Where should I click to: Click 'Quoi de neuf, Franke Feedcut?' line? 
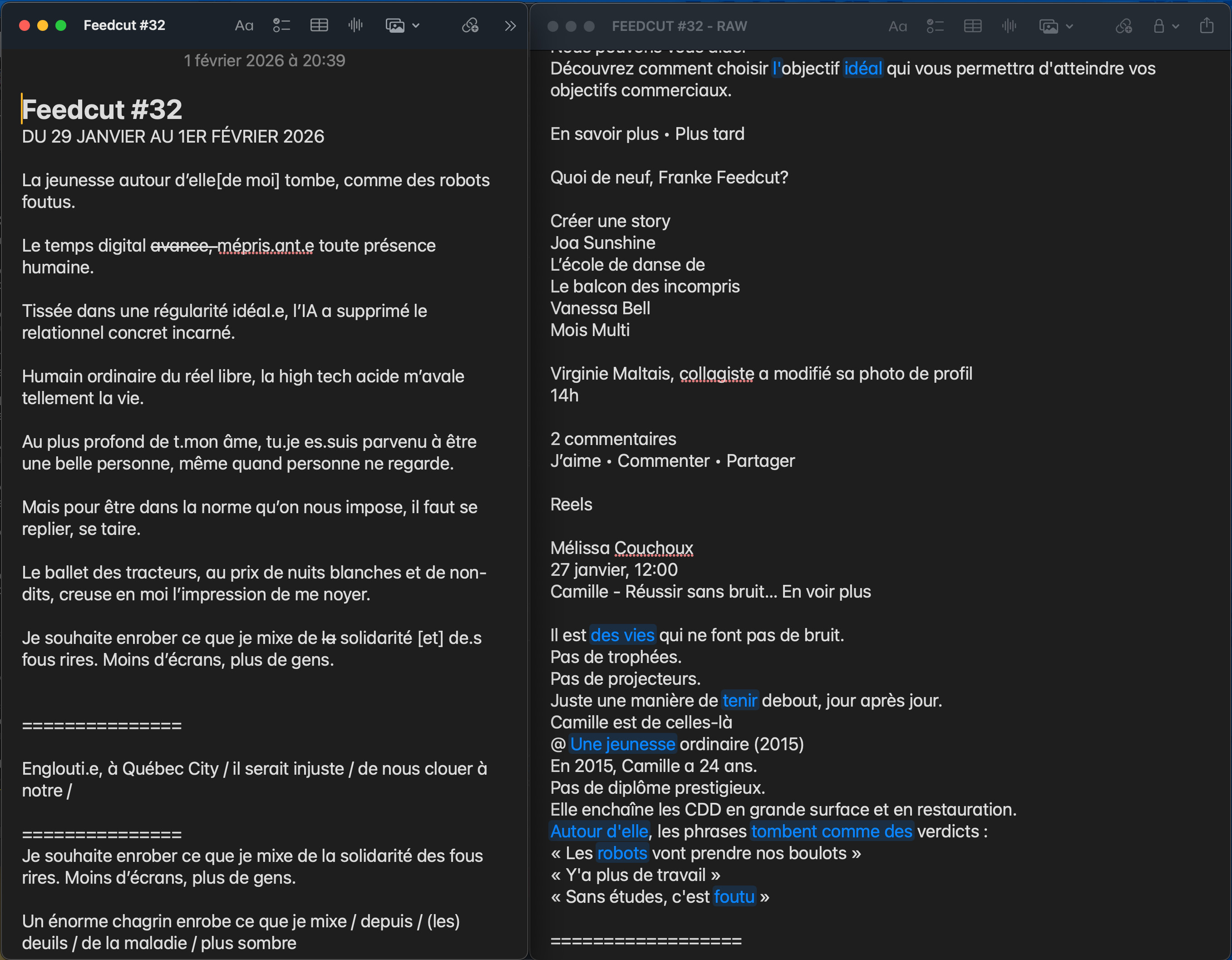click(669, 178)
